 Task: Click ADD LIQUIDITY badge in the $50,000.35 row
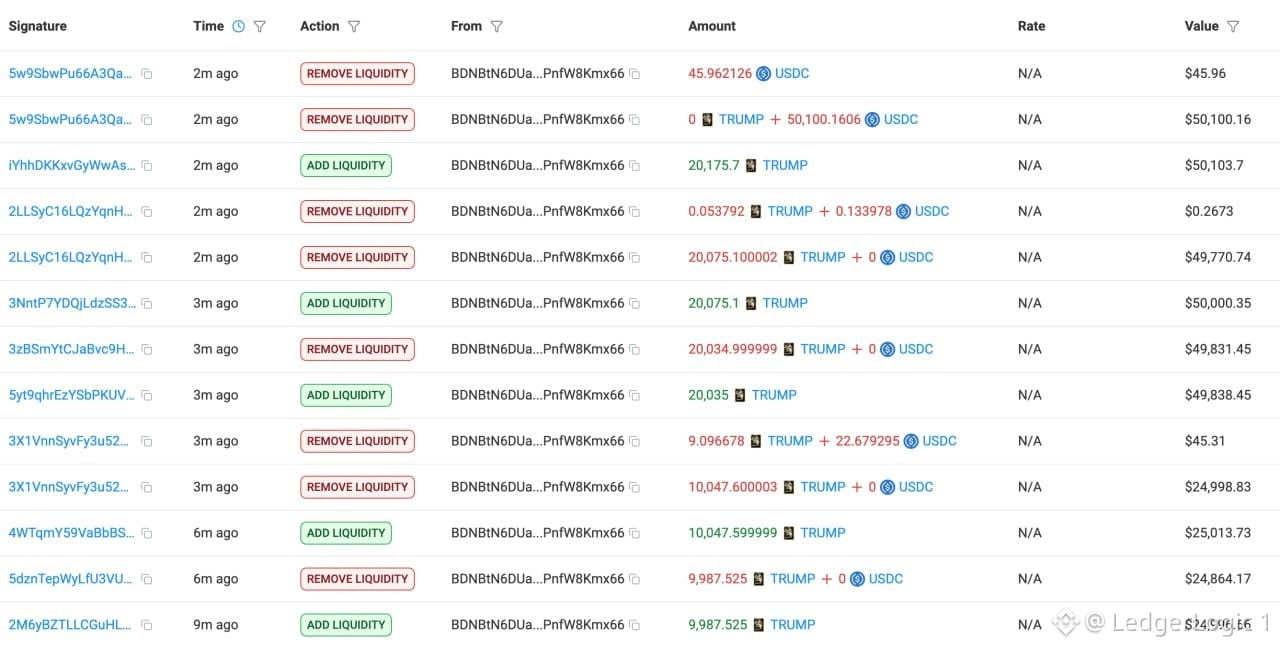click(x=346, y=304)
